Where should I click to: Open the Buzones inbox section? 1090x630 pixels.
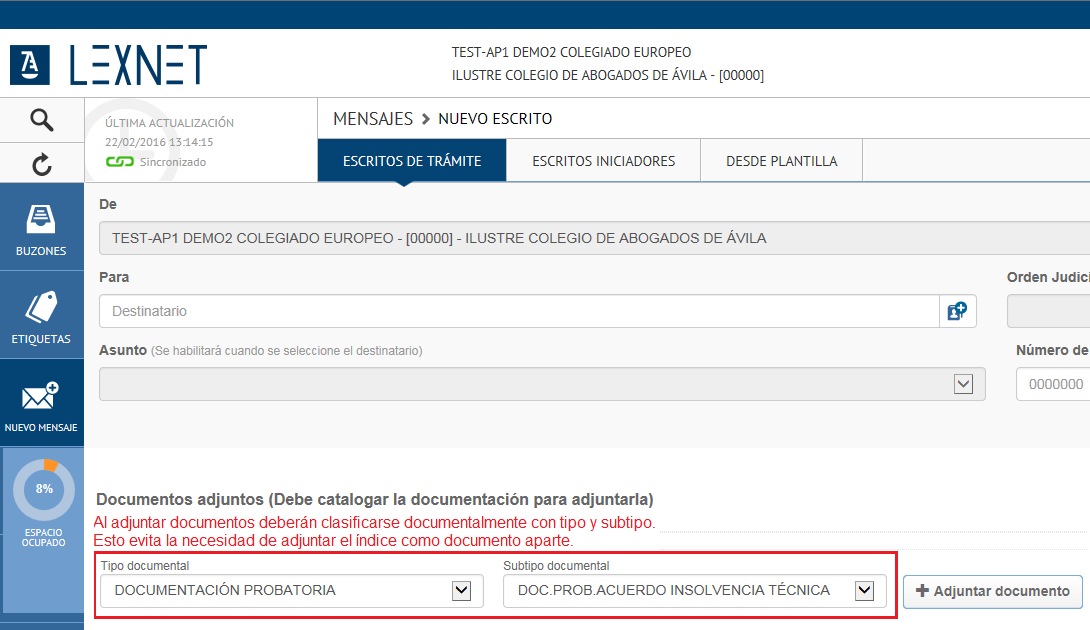coord(41,228)
